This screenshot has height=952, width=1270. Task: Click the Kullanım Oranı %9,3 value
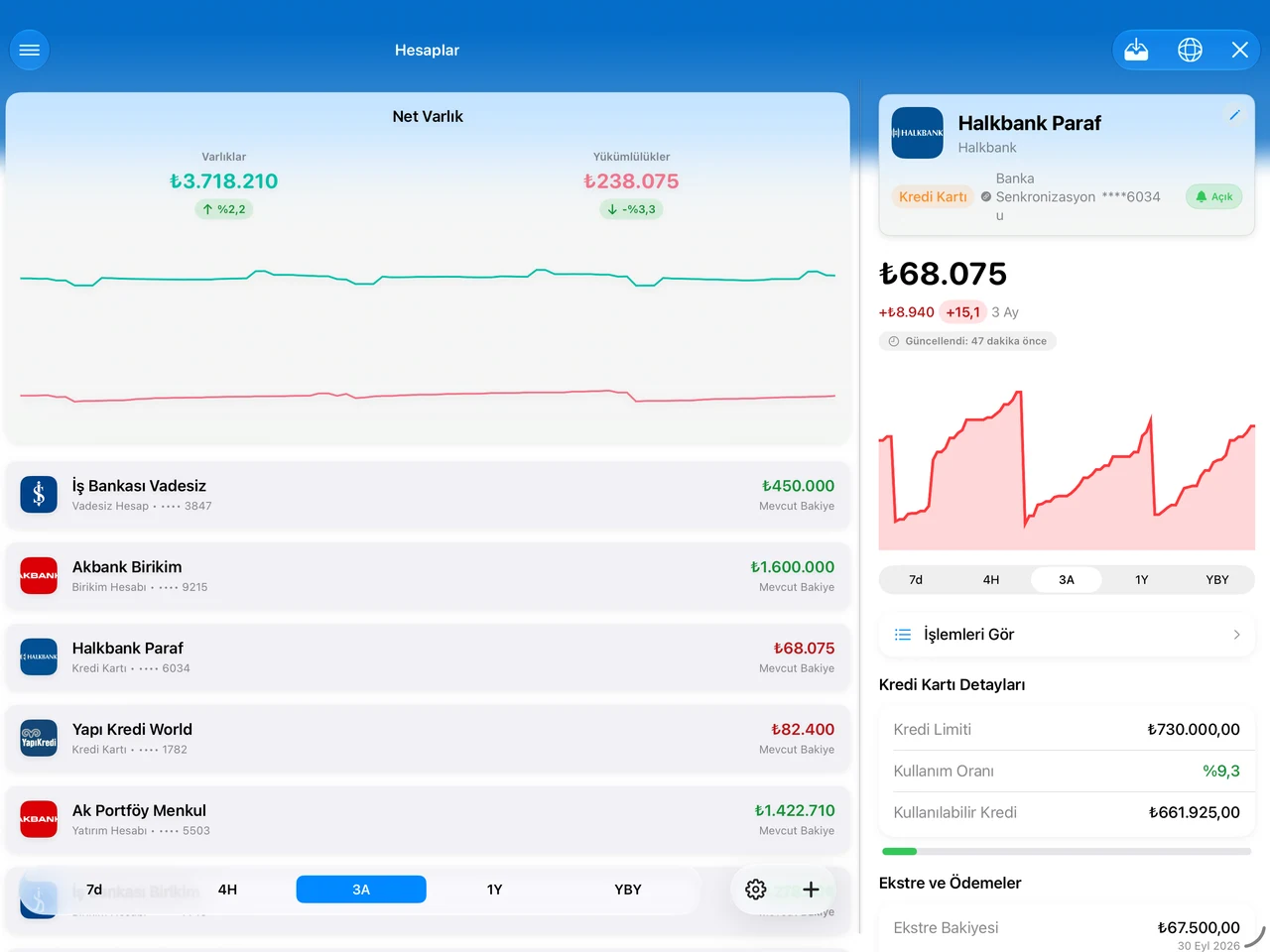[x=1221, y=771]
